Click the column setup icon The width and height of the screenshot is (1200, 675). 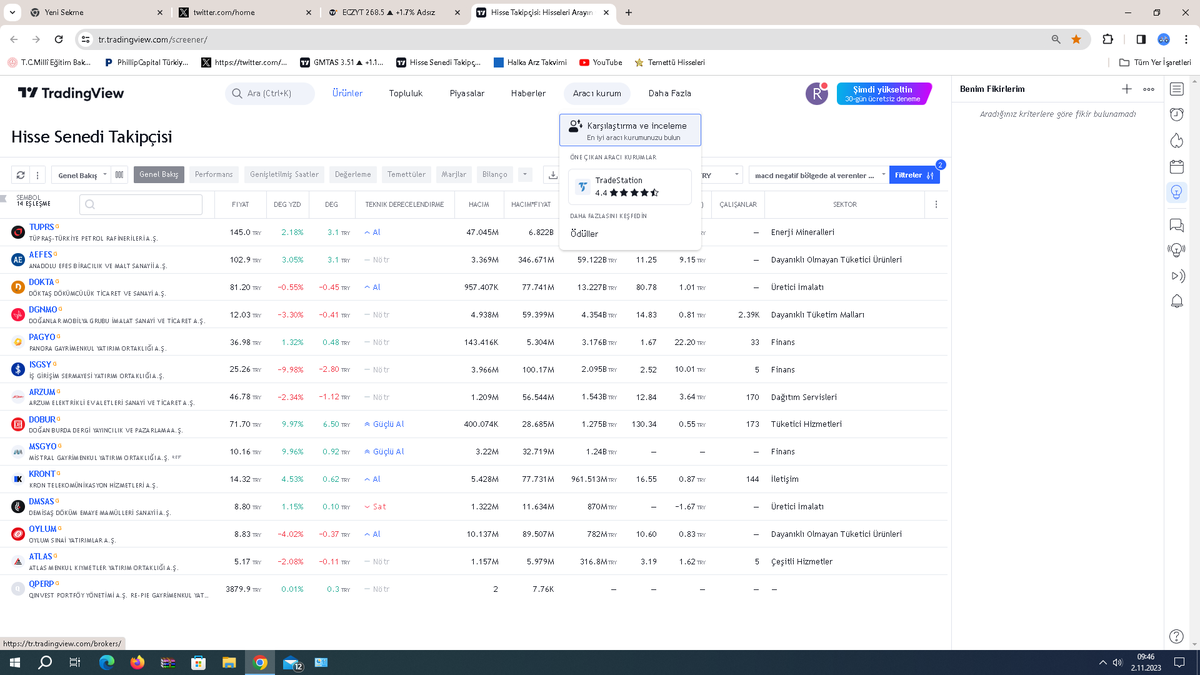pyautogui.click(x=119, y=174)
